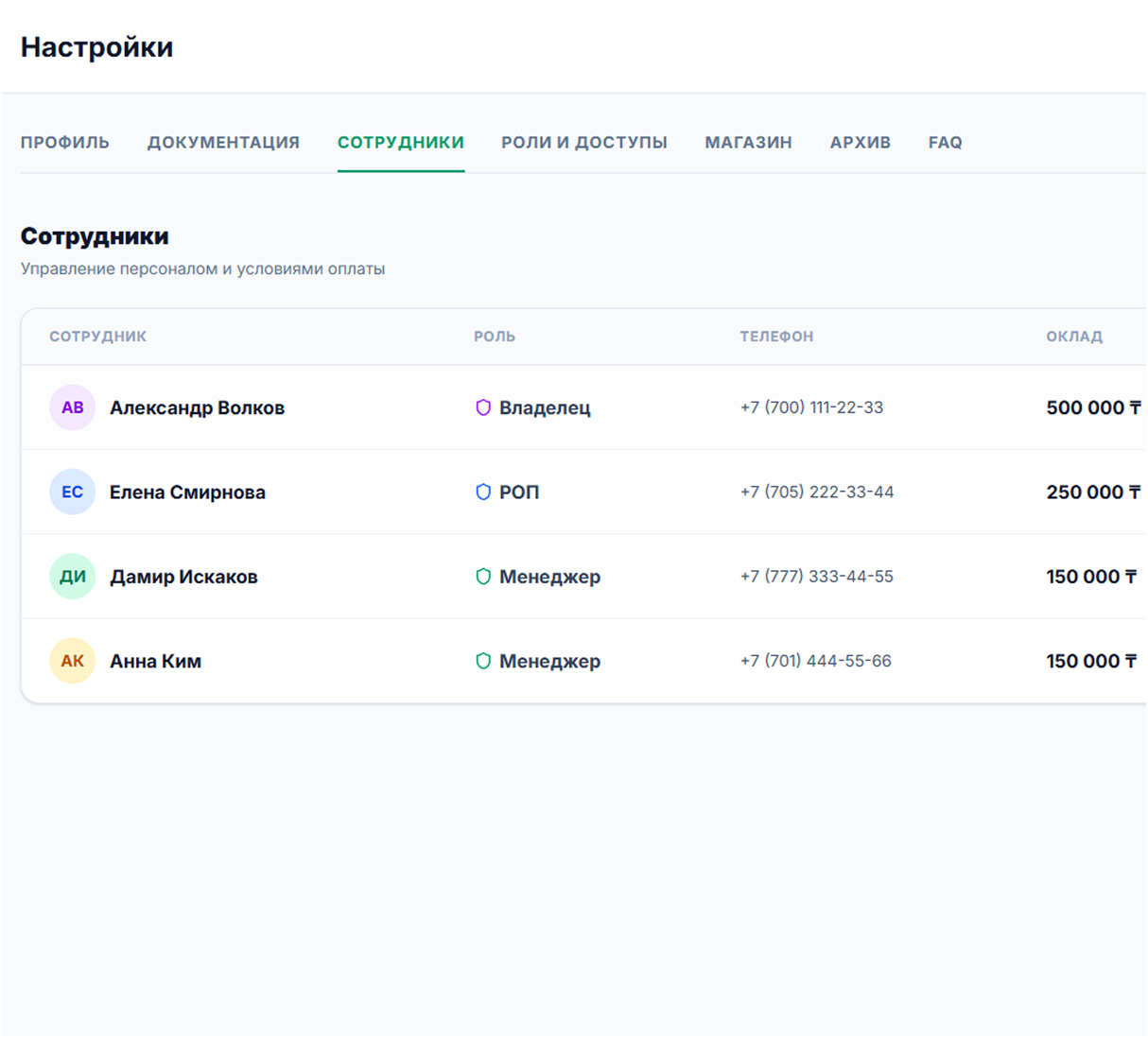Click the Оклад column header
The width and height of the screenshot is (1148, 1038).
[1074, 337]
